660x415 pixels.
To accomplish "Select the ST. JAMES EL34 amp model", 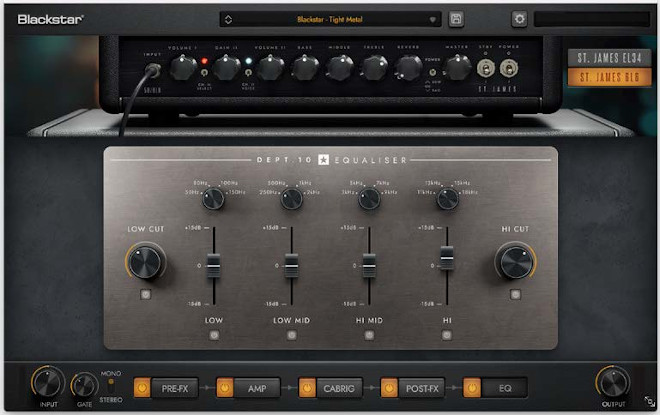I will (x=602, y=58).
